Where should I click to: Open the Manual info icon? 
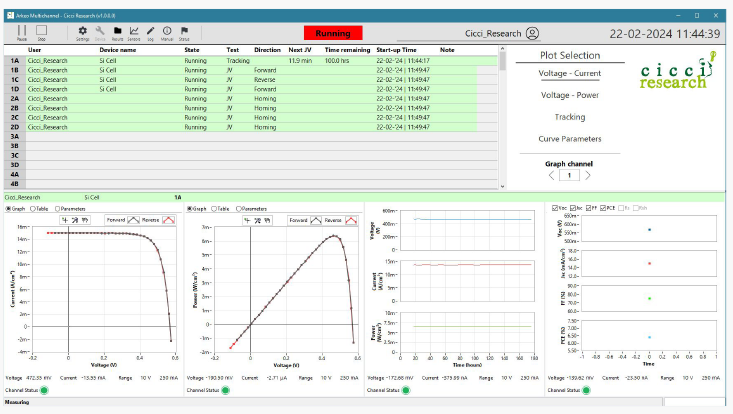[x=166, y=31]
